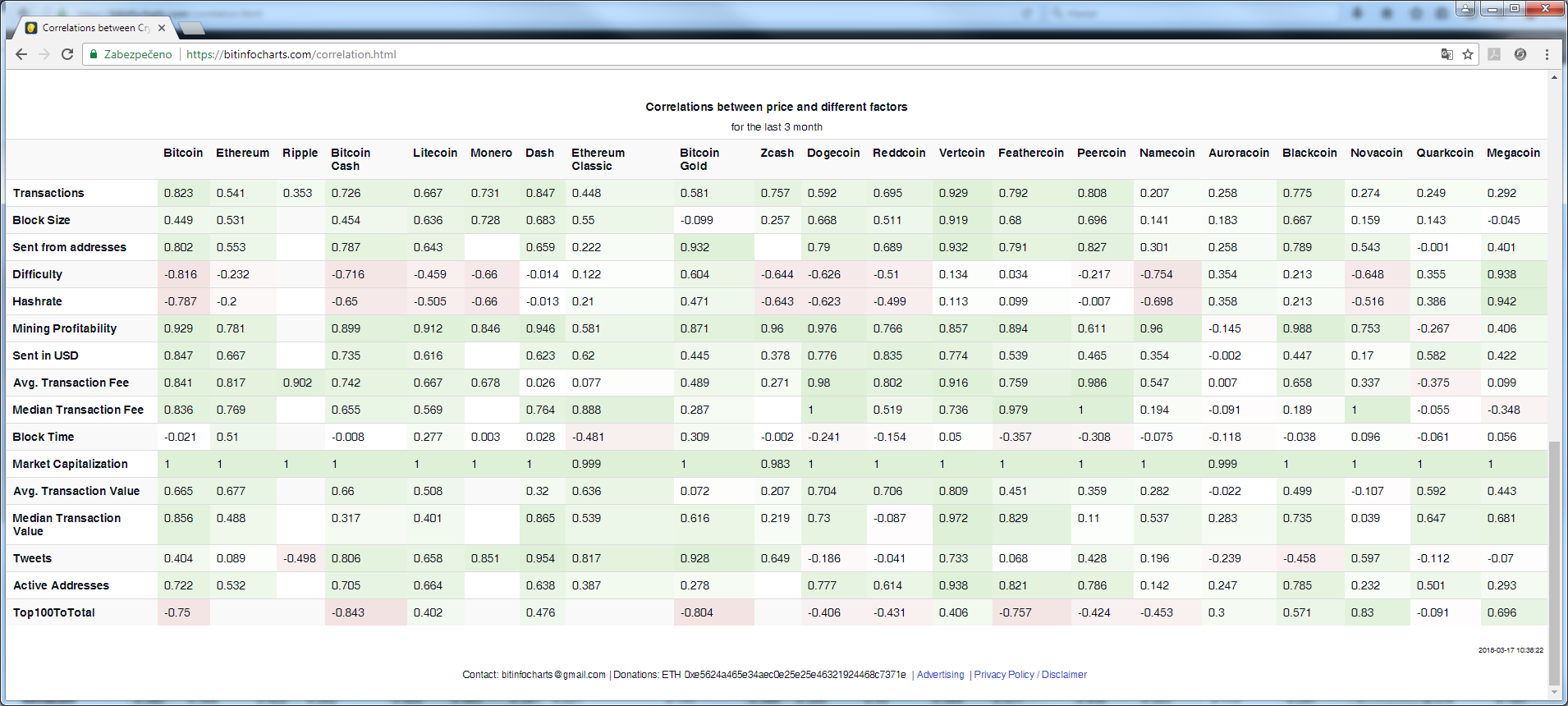Reload the bitinfocharts correlation page
The height and width of the screenshot is (706, 1568).
pyautogui.click(x=67, y=54)
